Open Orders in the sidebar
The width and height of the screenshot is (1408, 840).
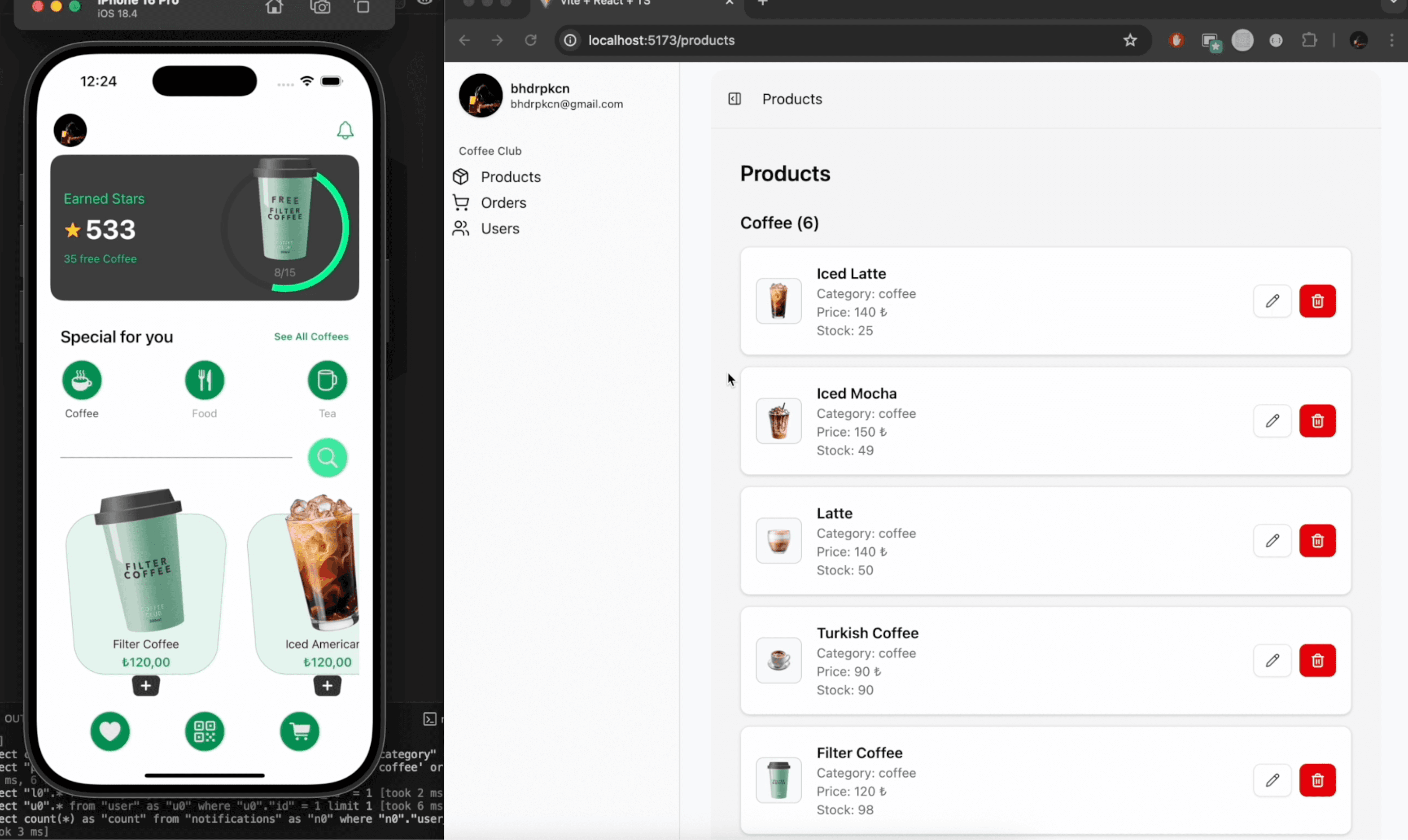tap(503, 203)
